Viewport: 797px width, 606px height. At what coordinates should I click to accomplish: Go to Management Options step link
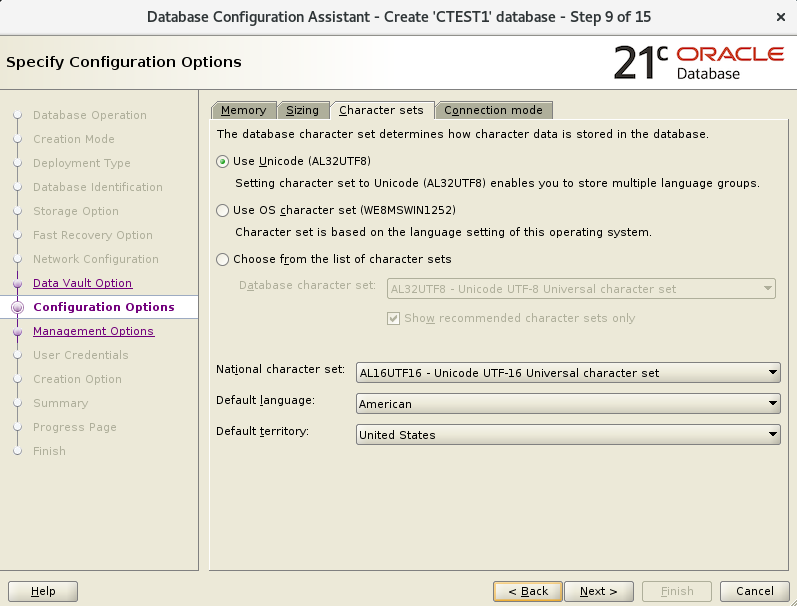[x=94, y=331]
